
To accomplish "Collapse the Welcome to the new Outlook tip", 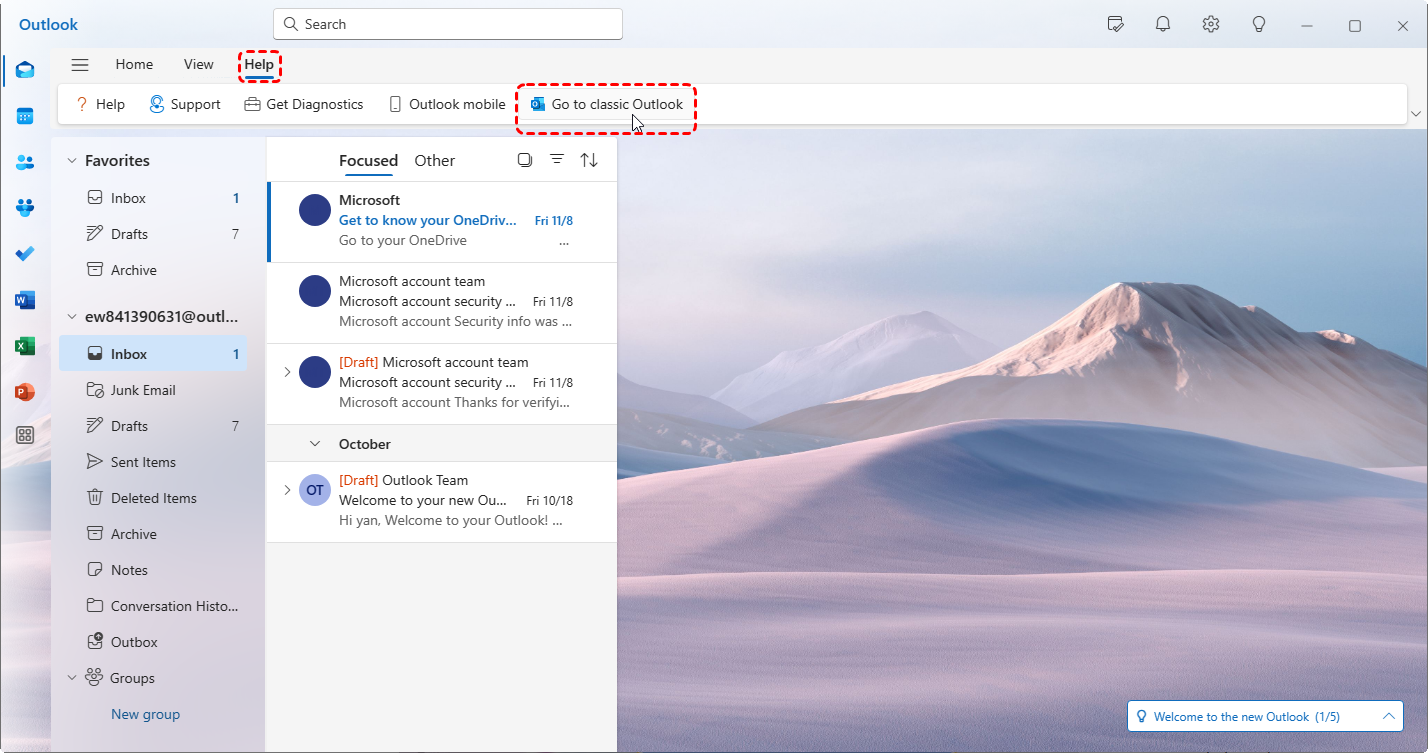I will 1388,716.
